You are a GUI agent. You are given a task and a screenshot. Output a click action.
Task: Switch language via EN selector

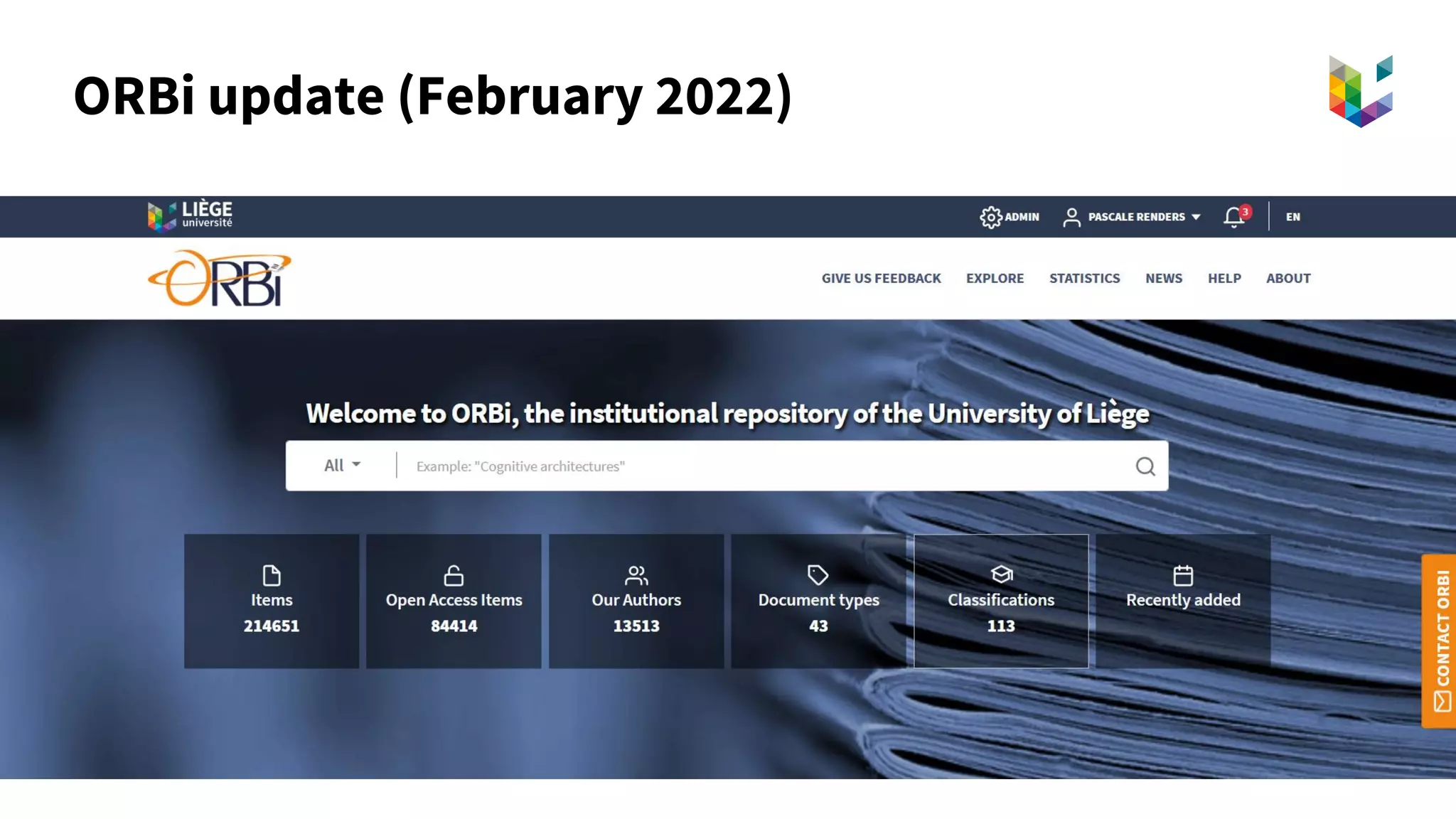click(x=1293, y=217)
